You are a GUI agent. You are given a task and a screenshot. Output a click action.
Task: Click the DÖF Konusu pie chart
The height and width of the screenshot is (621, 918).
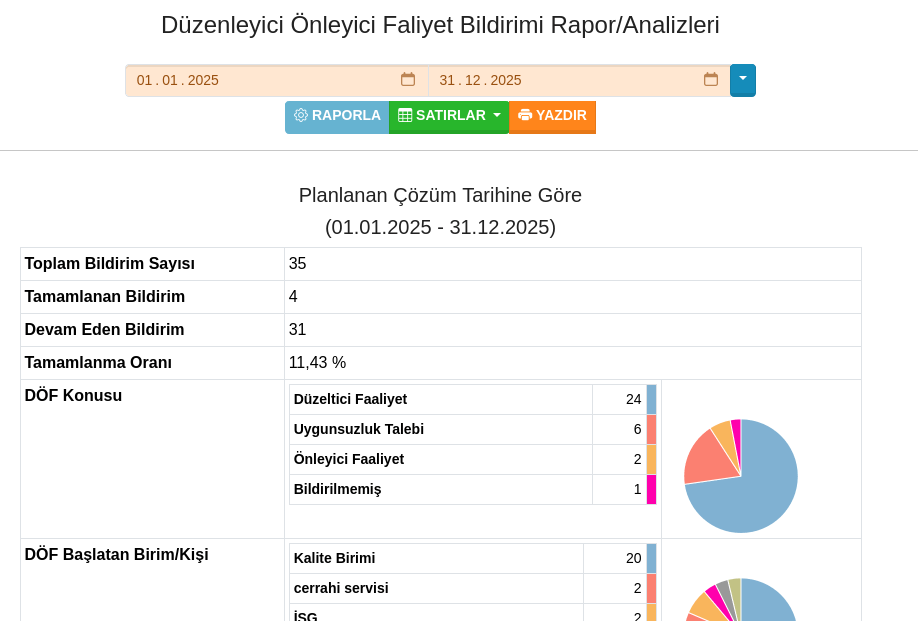[x=741, y=476]
